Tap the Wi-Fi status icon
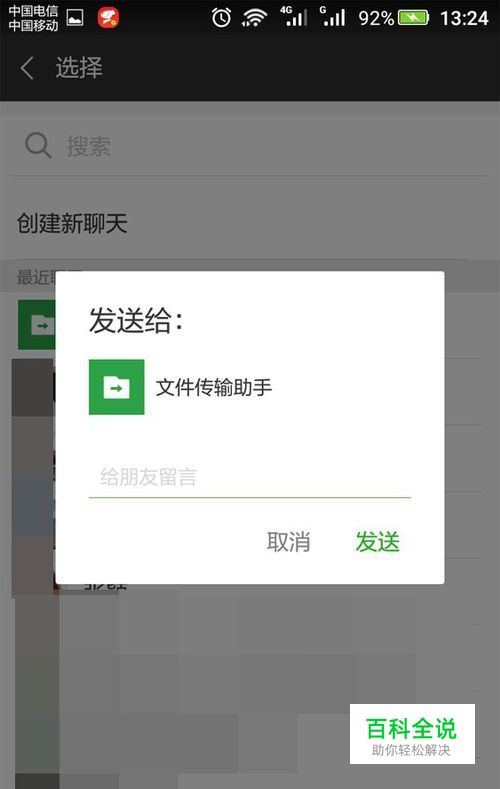This screenshot has height=789, width=500. click(x=254, y=18)
